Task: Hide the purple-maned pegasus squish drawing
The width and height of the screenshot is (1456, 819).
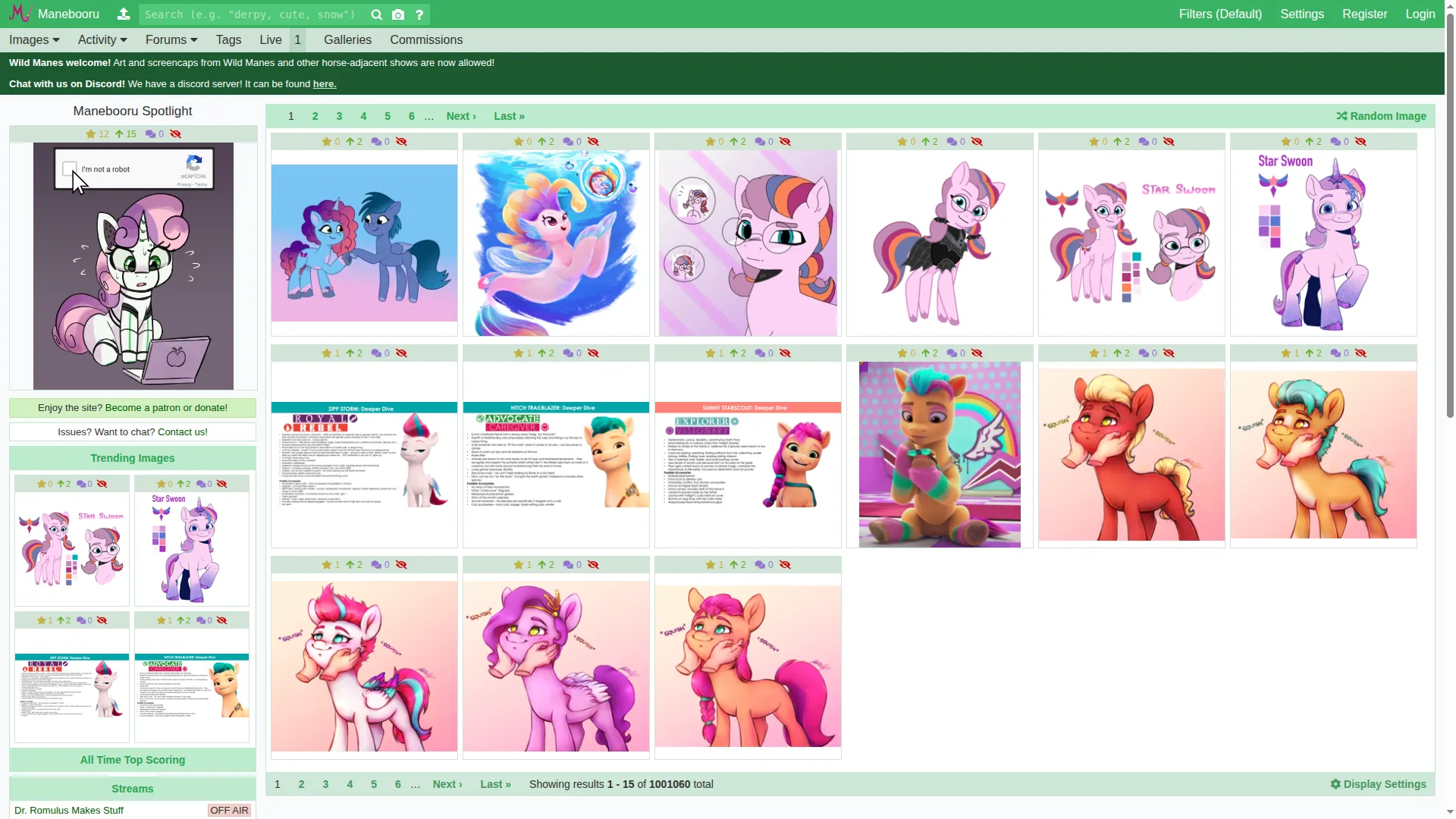Action: pos(594,565)
